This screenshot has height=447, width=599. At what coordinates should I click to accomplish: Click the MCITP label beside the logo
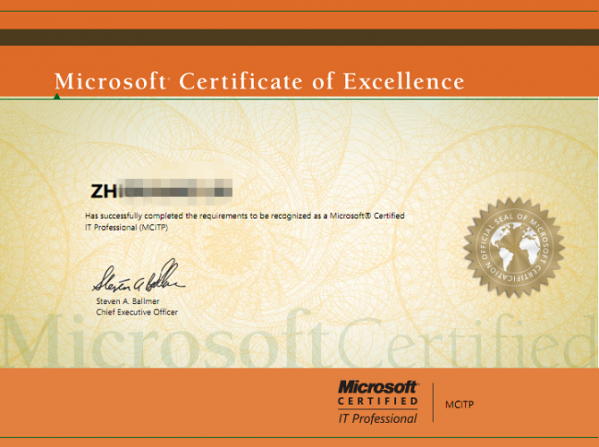[x=460, y=404]
